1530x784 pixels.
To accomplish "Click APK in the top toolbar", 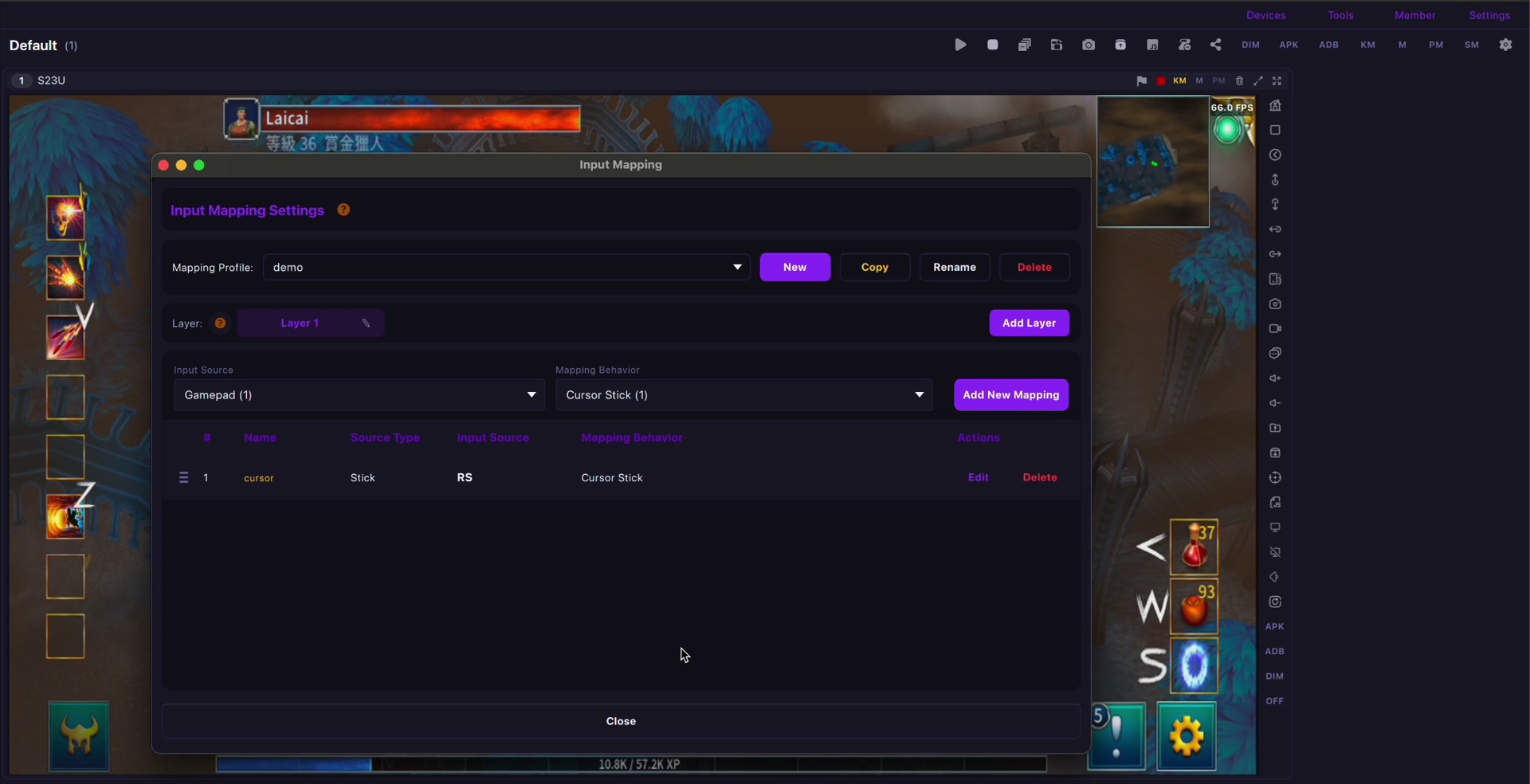I will pyautogui.click(x=1289, y=45).
